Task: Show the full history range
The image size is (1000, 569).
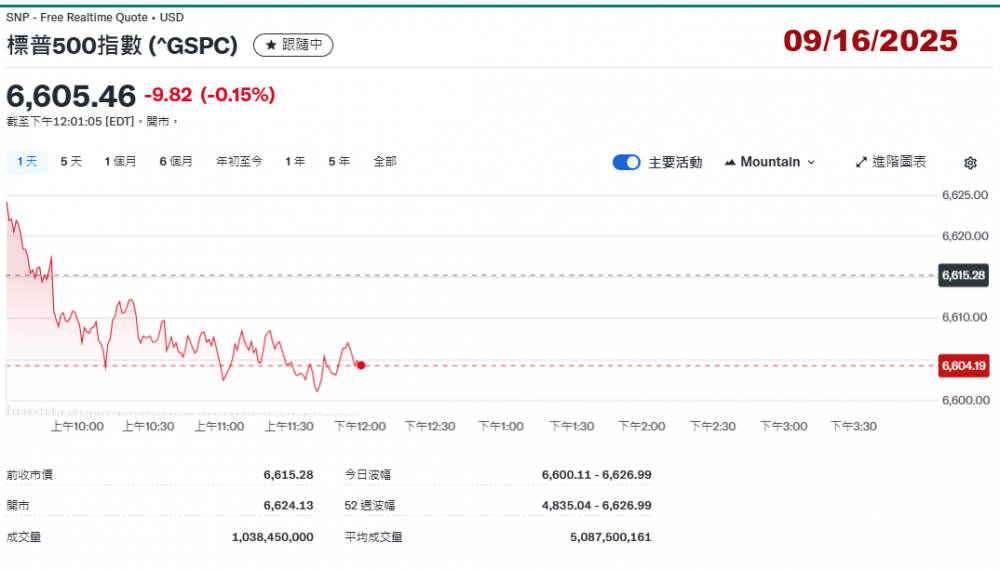Action: pos(385,161)
